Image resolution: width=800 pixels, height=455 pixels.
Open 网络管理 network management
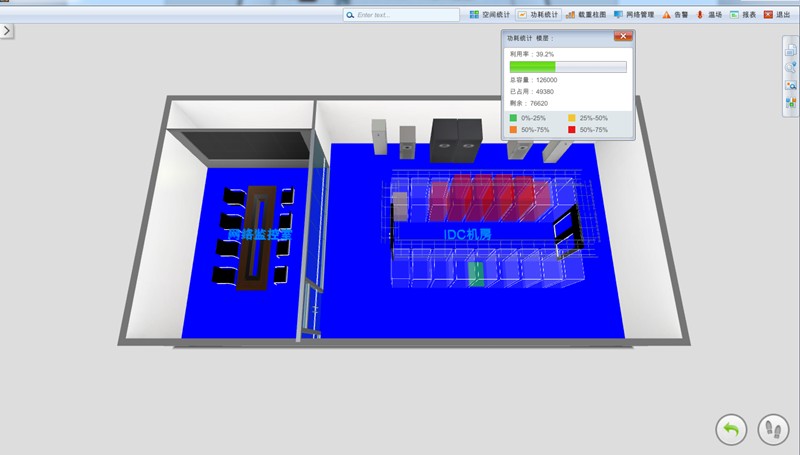pos(634,15)
